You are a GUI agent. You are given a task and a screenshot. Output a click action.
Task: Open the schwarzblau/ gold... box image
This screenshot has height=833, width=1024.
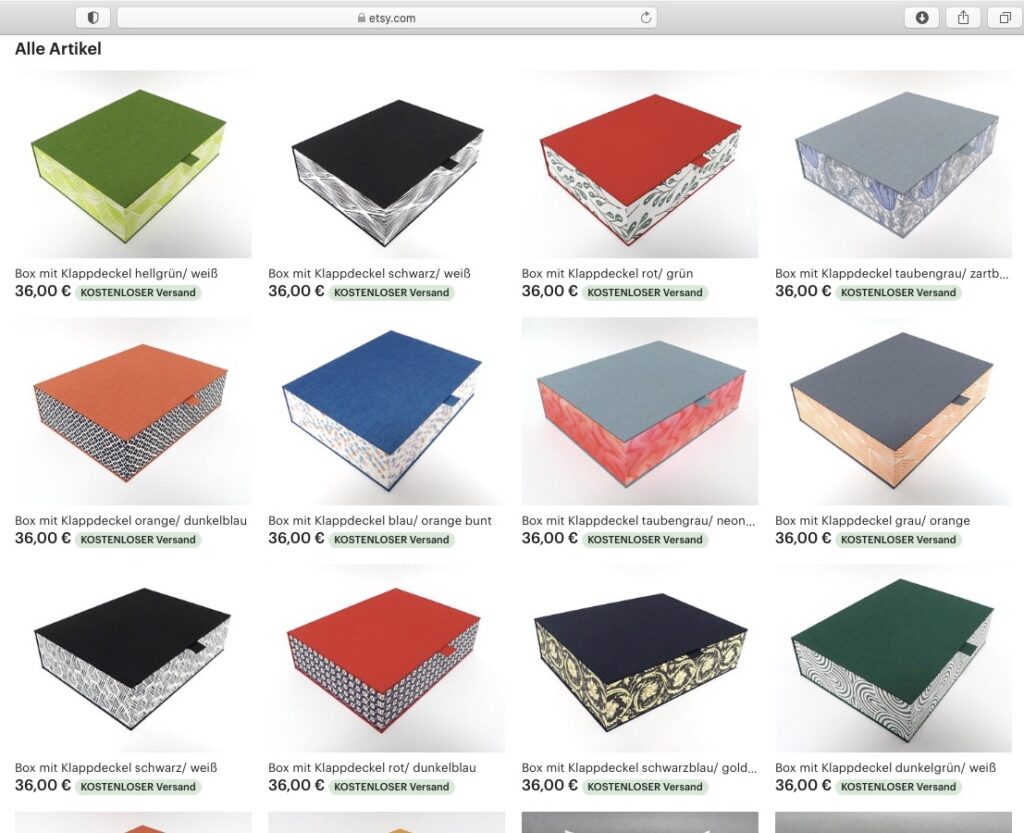click(639, 659)
